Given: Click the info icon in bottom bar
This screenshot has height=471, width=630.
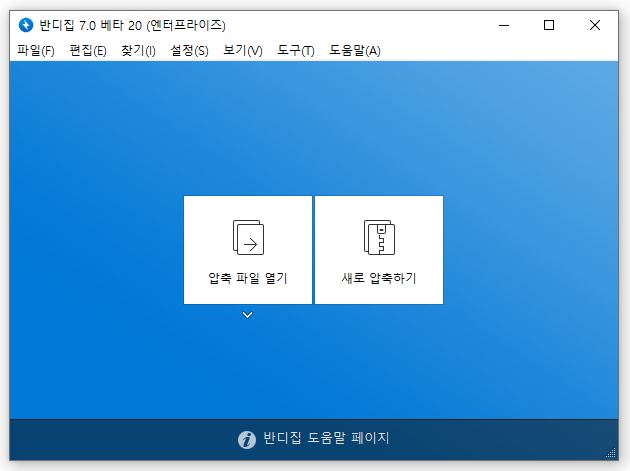Looking at the screenshot, I should pyautogui.click(x=247, y=439).
